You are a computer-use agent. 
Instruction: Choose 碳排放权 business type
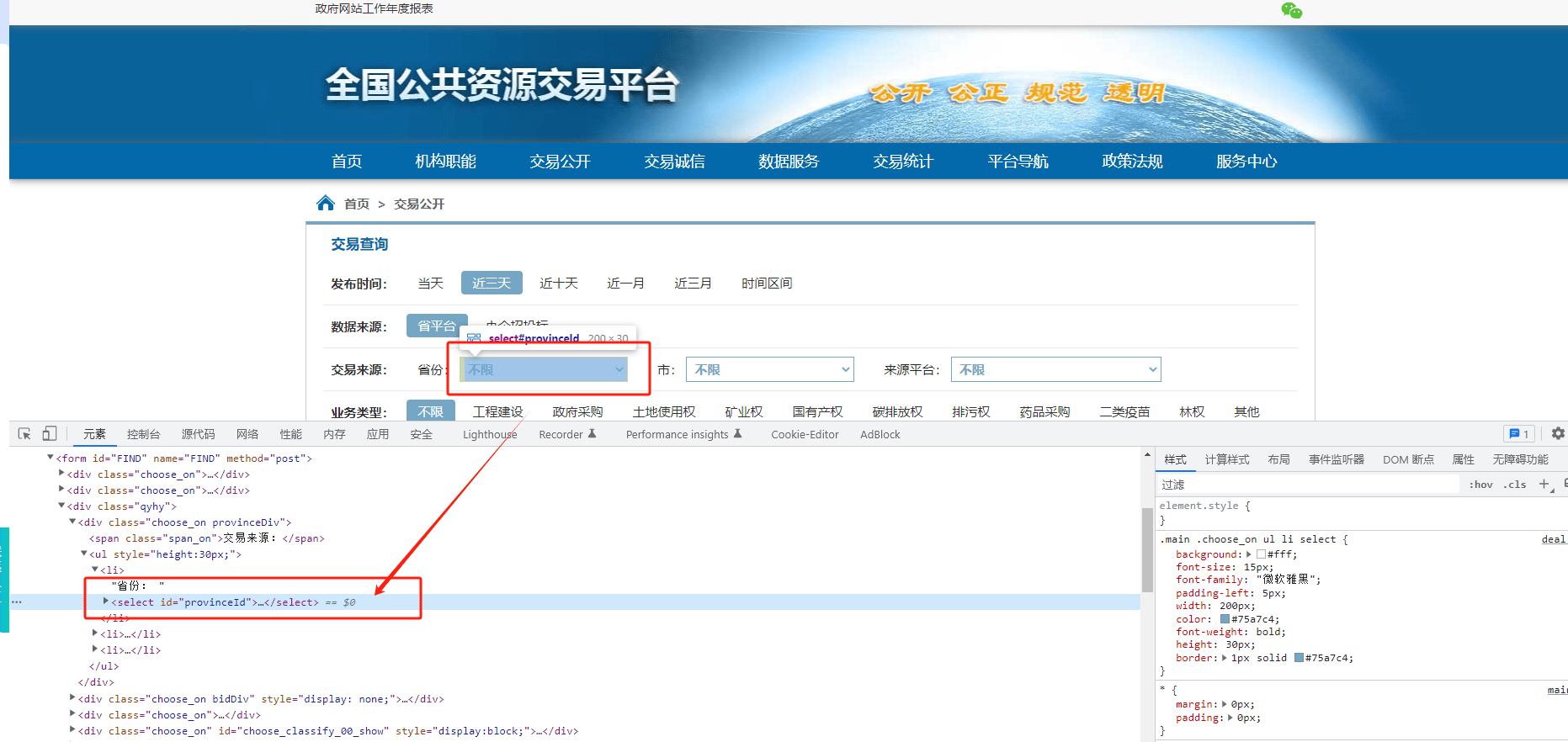point(897,411)
